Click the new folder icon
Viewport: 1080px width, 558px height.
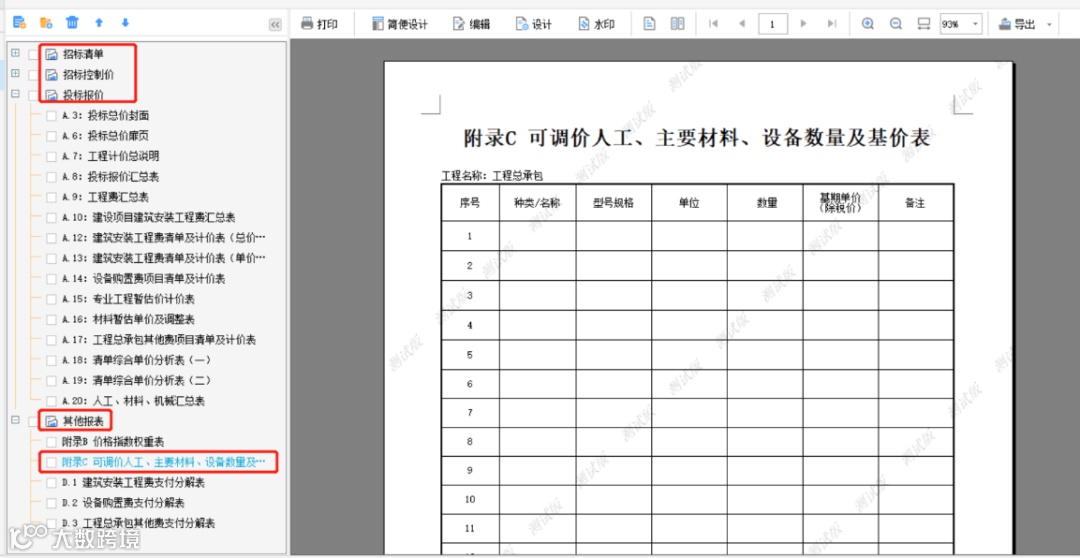coord(45,23)
